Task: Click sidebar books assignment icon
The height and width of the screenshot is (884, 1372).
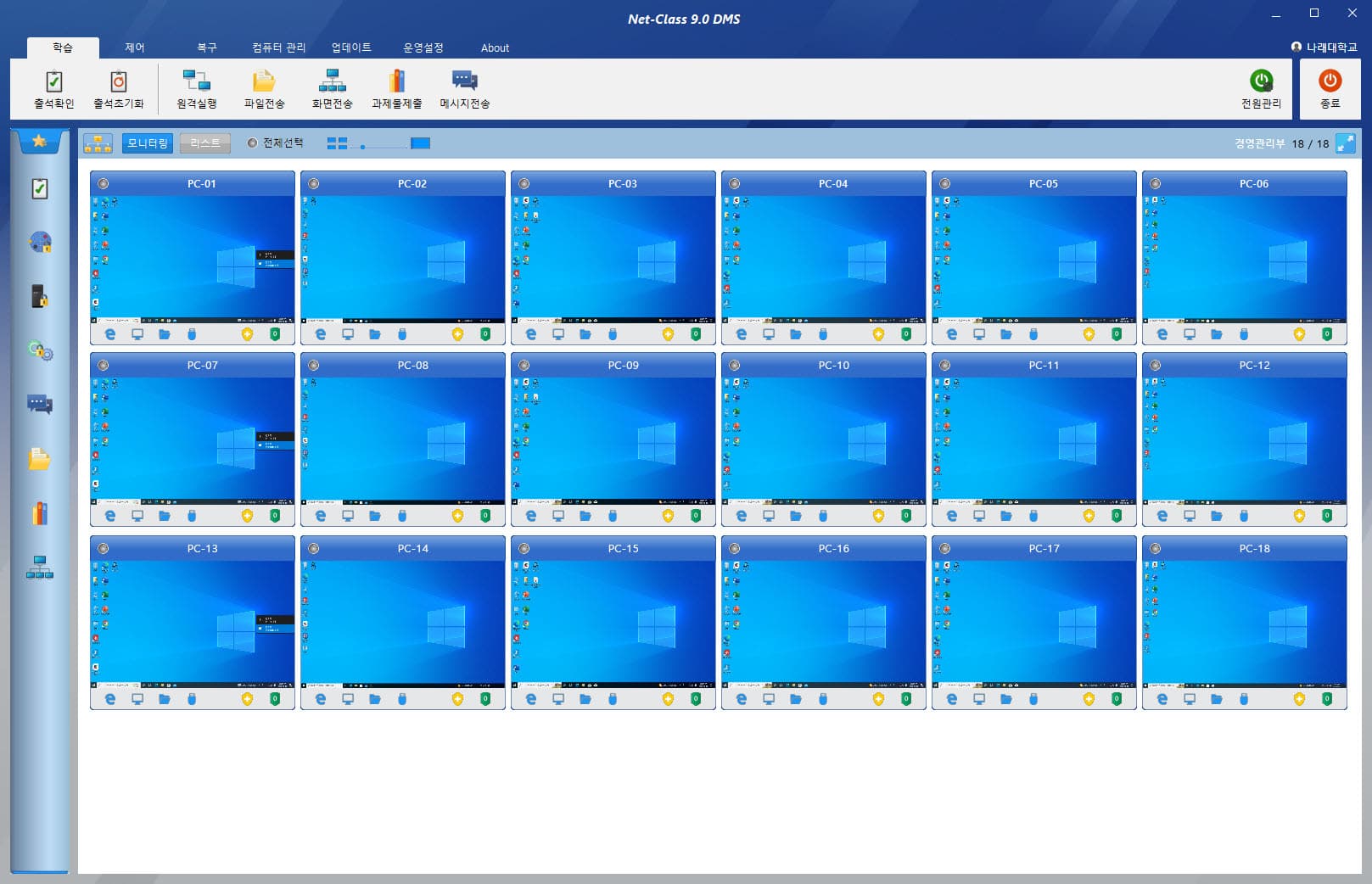Action: point(40,513)
